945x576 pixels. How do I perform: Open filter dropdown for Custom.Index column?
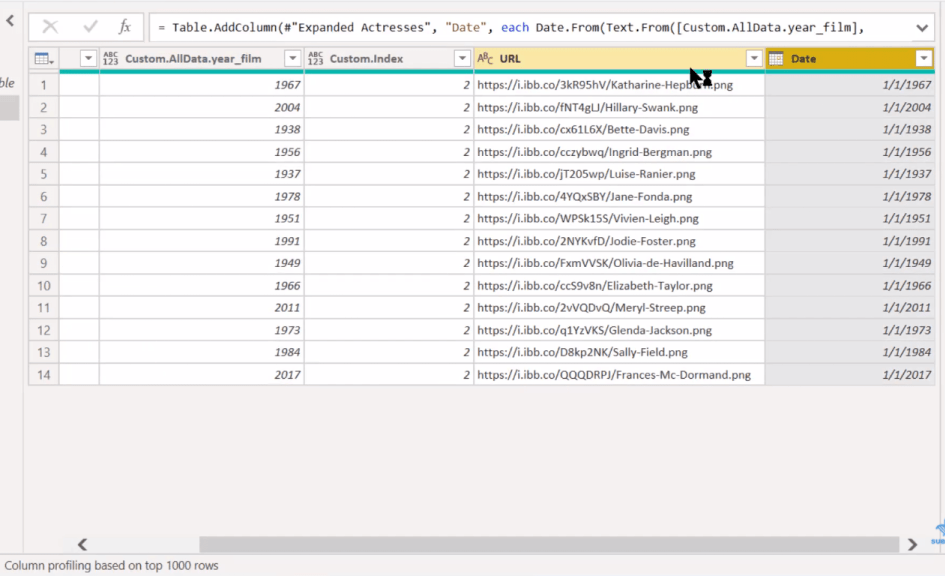(462, 58)
